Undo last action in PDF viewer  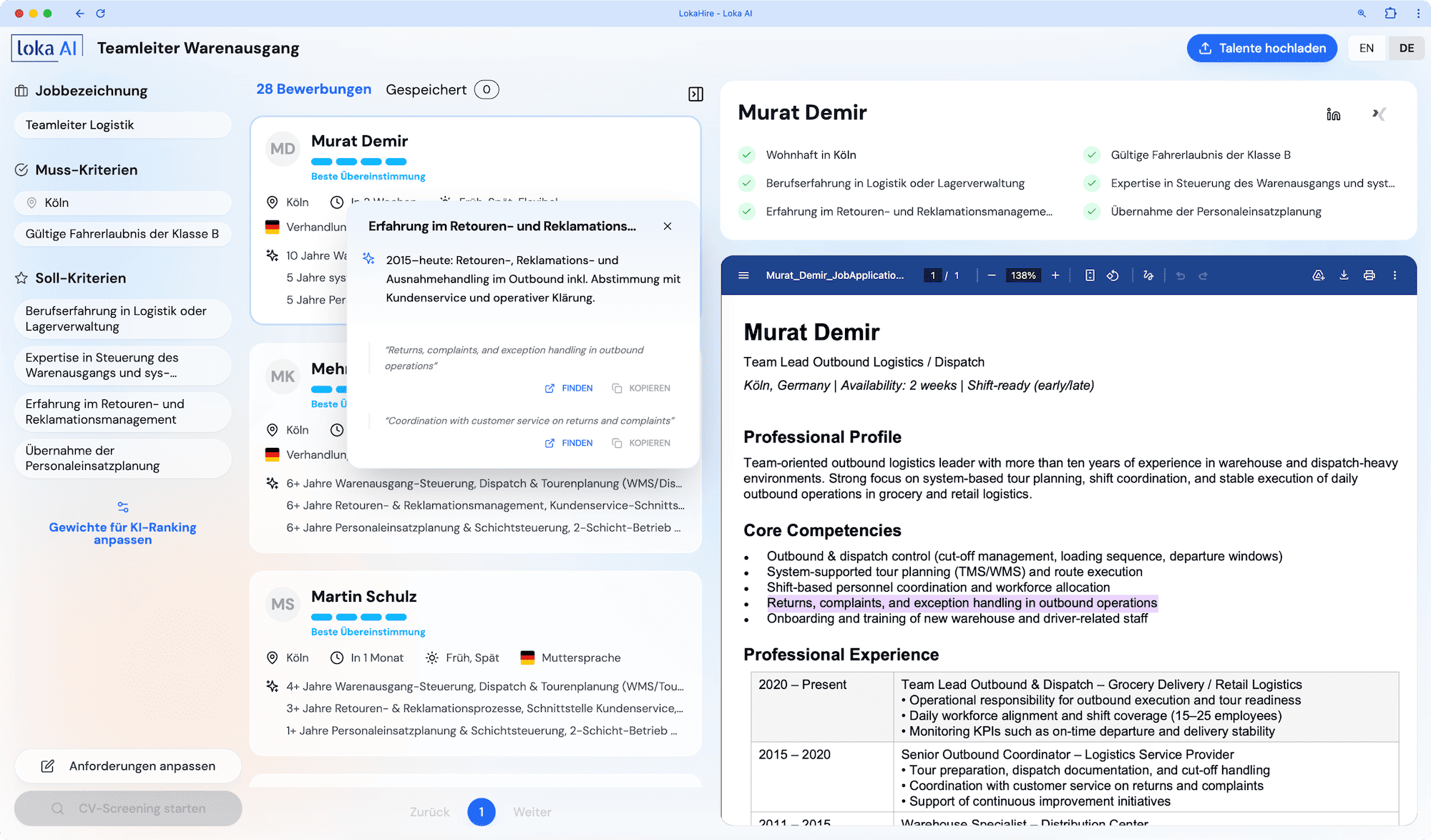pos(1181,275)
